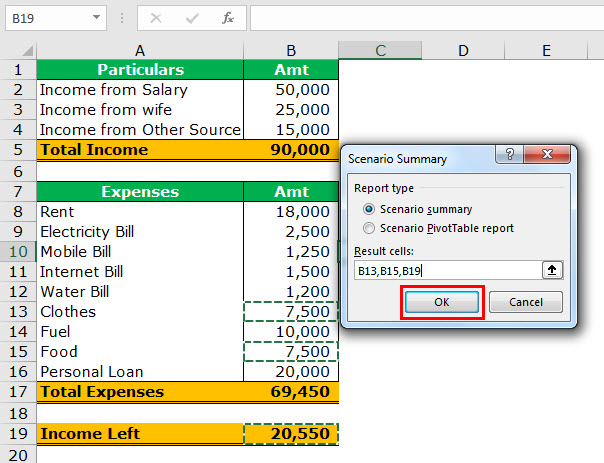
Task: Select column C header
Action: pos(380,50)
